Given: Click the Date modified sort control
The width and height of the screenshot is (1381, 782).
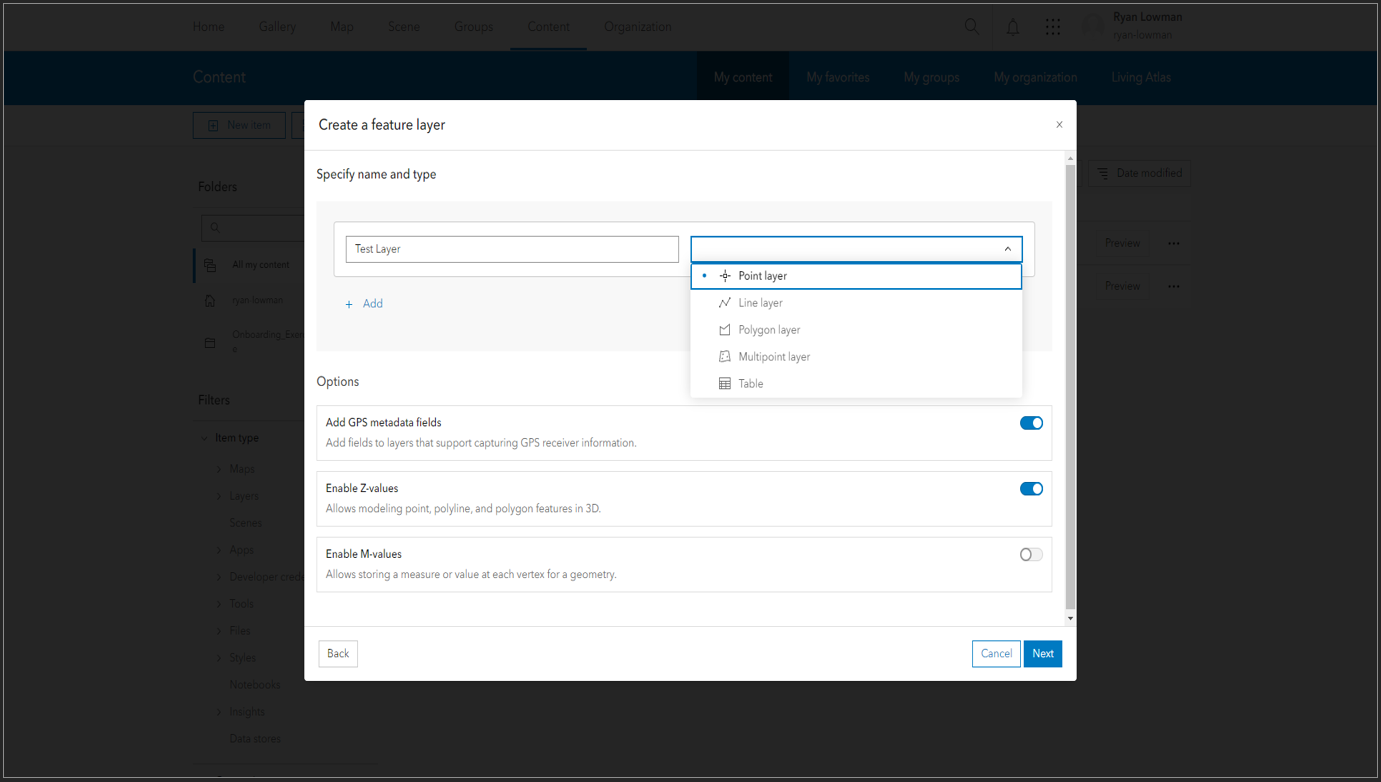Looking at the screenshot, I should pyautogui.click(x=1139, y=172).
